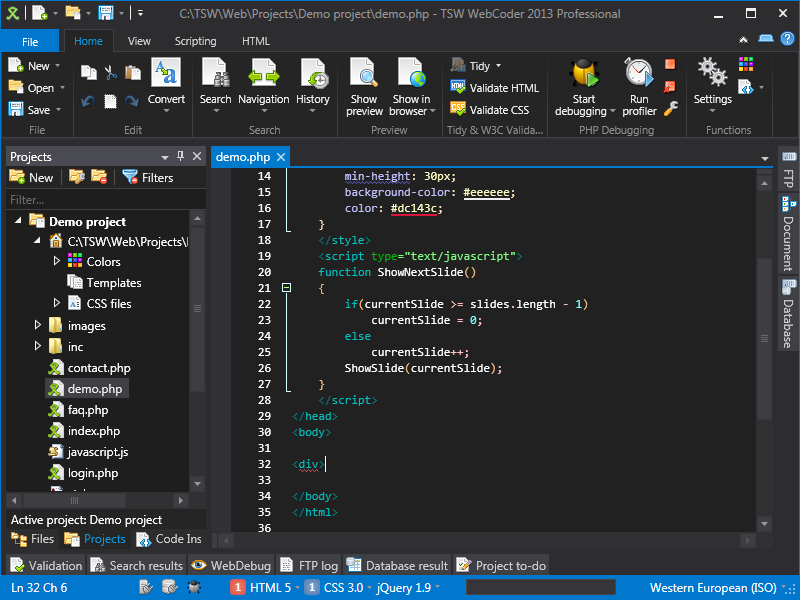The width and height of the screenshot is (800, 600).
Task: Click the Validate CSS button
Action: (x=490, y=110)
